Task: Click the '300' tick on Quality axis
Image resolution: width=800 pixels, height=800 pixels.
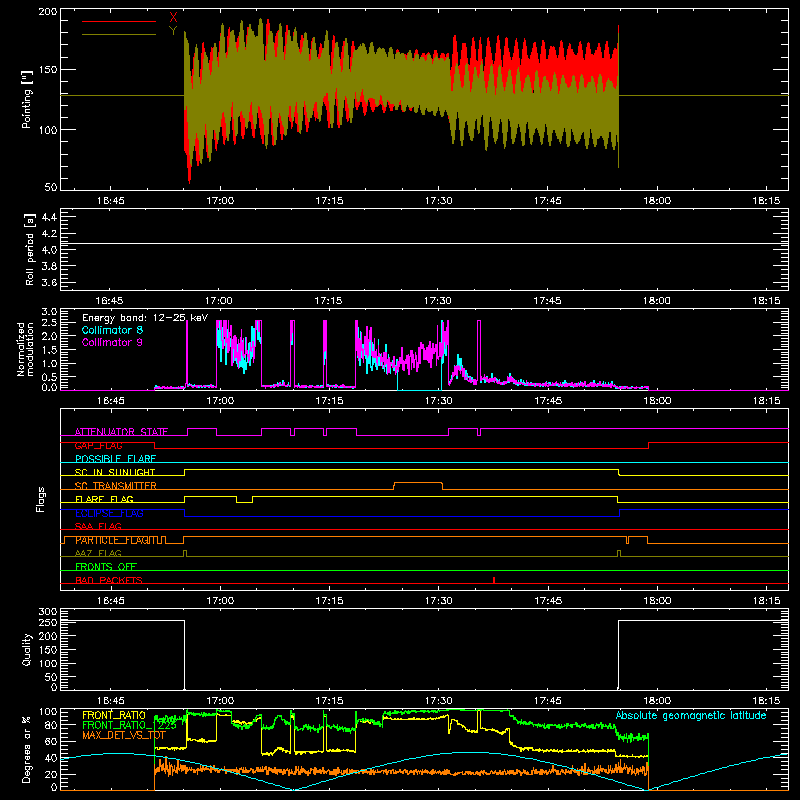Action: tap(48, 611)
